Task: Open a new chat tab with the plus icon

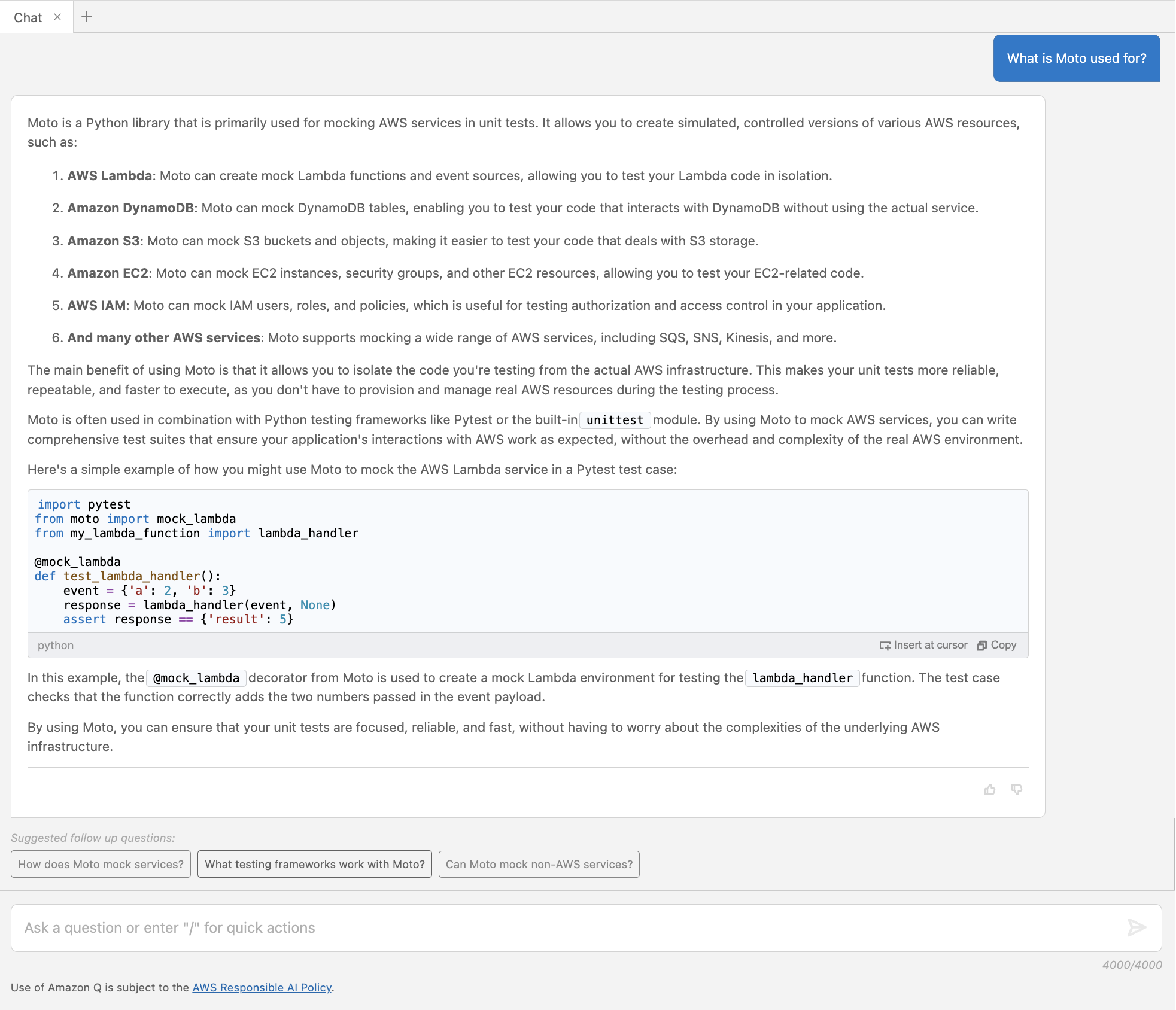Action: coord(87,17)
